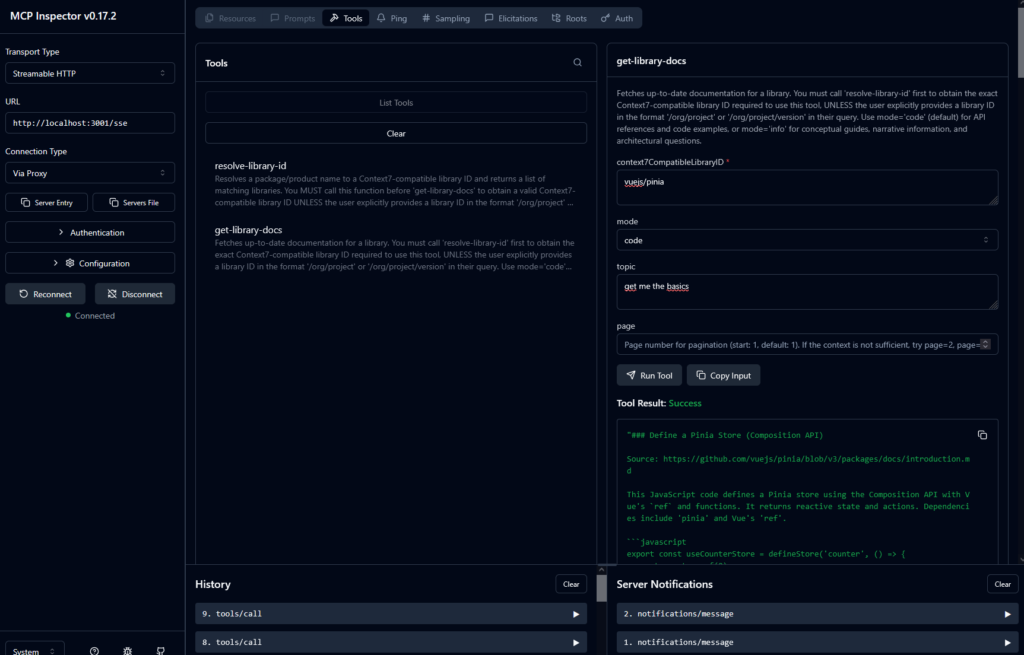The image size is (1024, 655).
Task: Click the page number stepper arrows
Action: point(986,345)
